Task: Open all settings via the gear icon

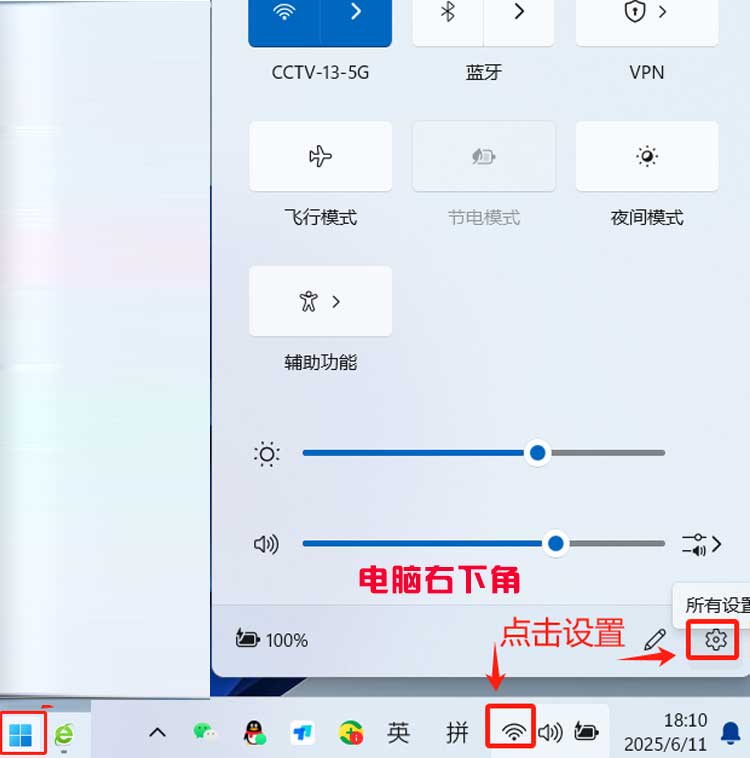Action: (x=715, y=640)
